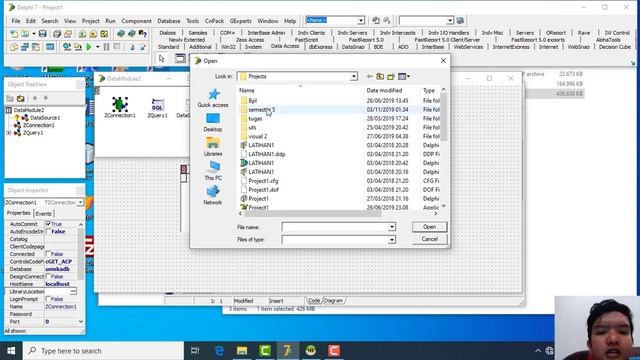This screenshot has height=360, width=640.
Task: Click the Save floppy-disk toolbar icon
Action: 42,34
